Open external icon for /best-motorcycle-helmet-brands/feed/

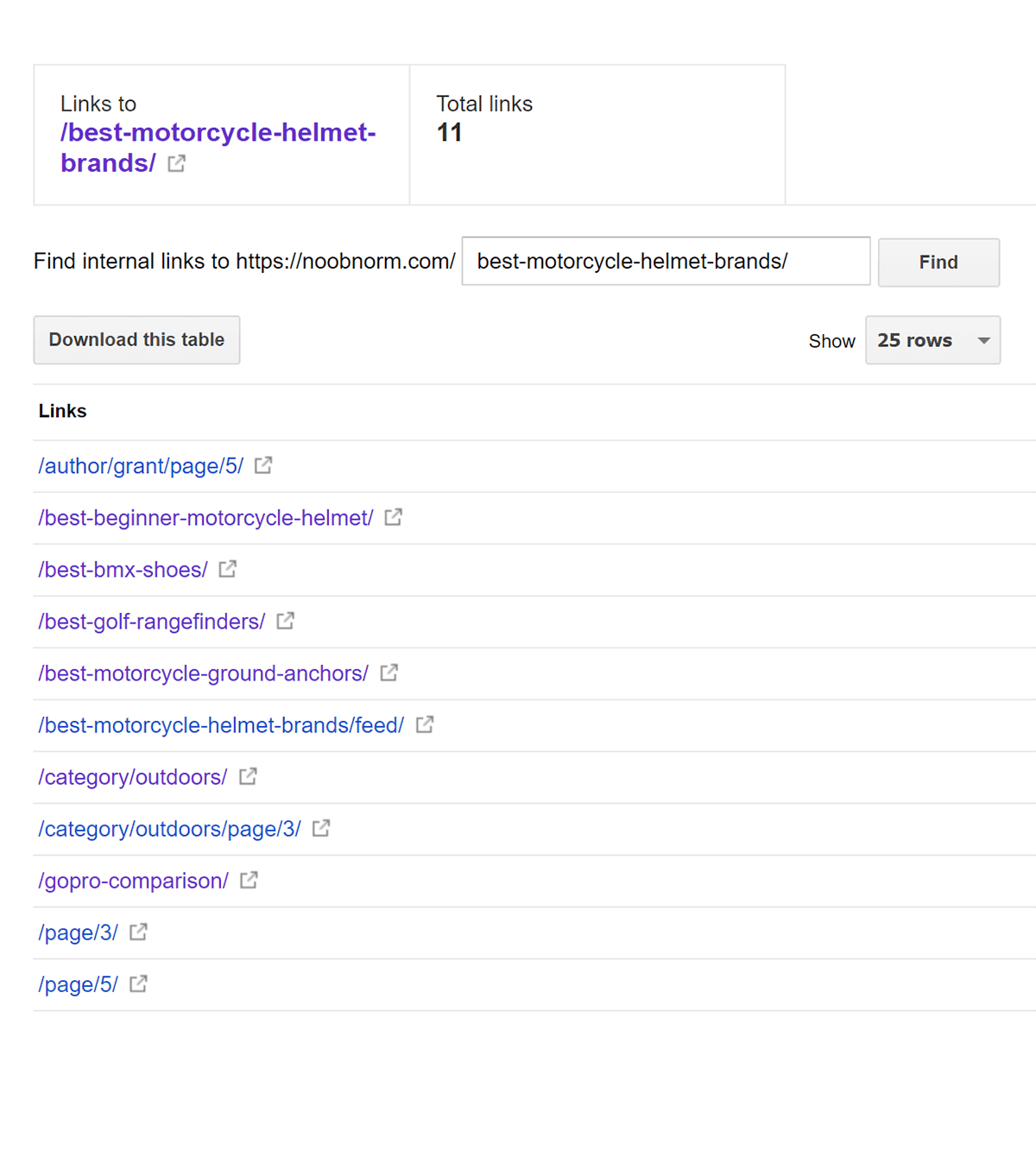coord(424,724)
